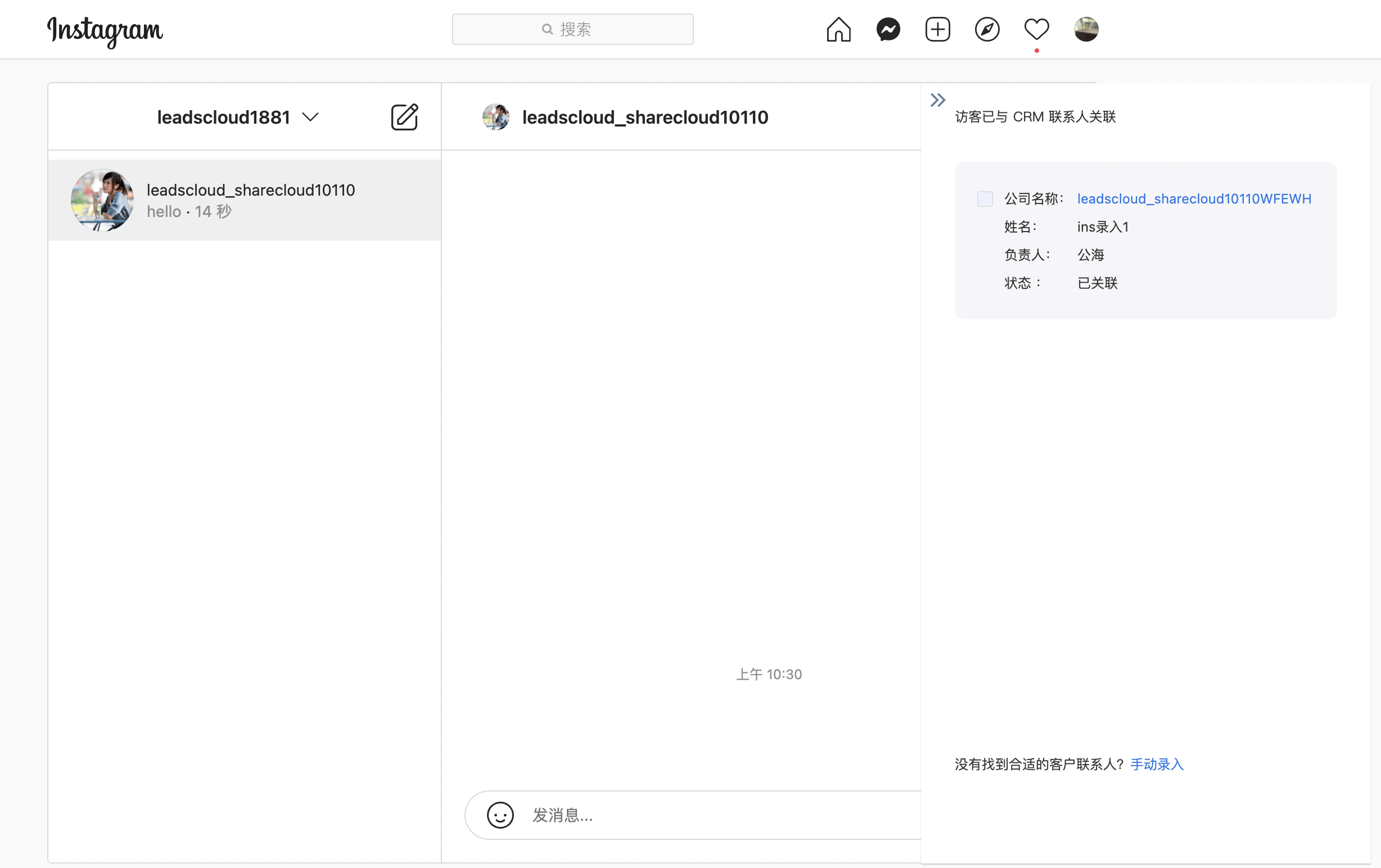Open the activity heart icon
The width and height of the screenshot is (1381, 868).
pos(1036,29)
